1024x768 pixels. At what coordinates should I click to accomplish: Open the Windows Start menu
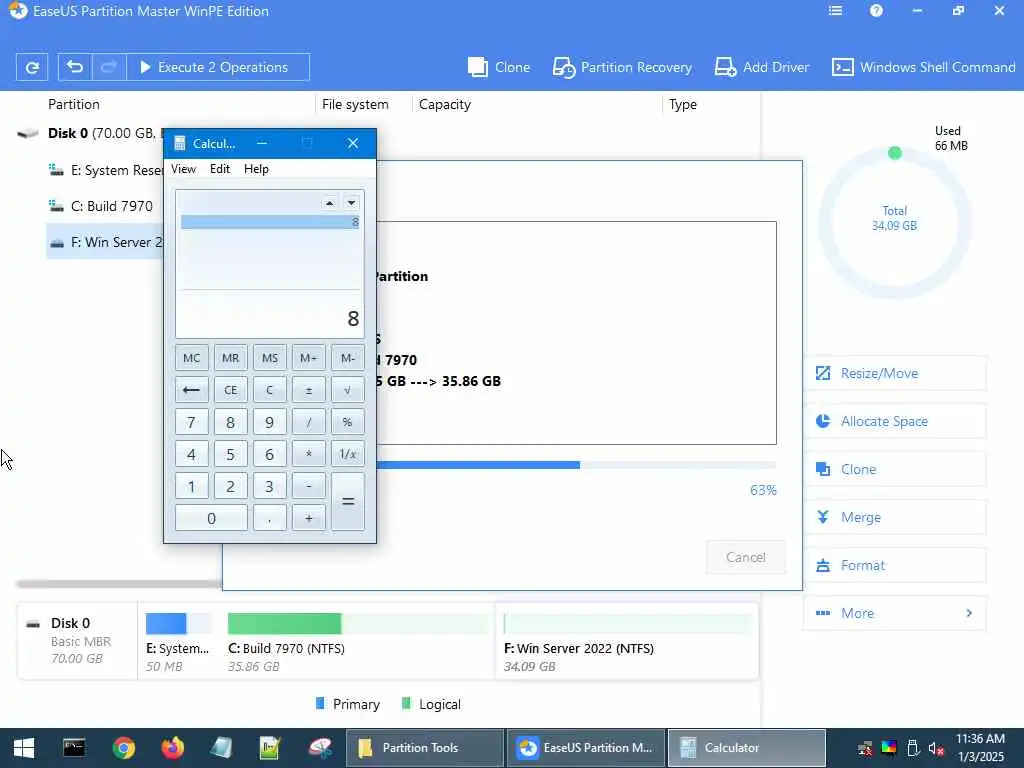tap(24, 748)
